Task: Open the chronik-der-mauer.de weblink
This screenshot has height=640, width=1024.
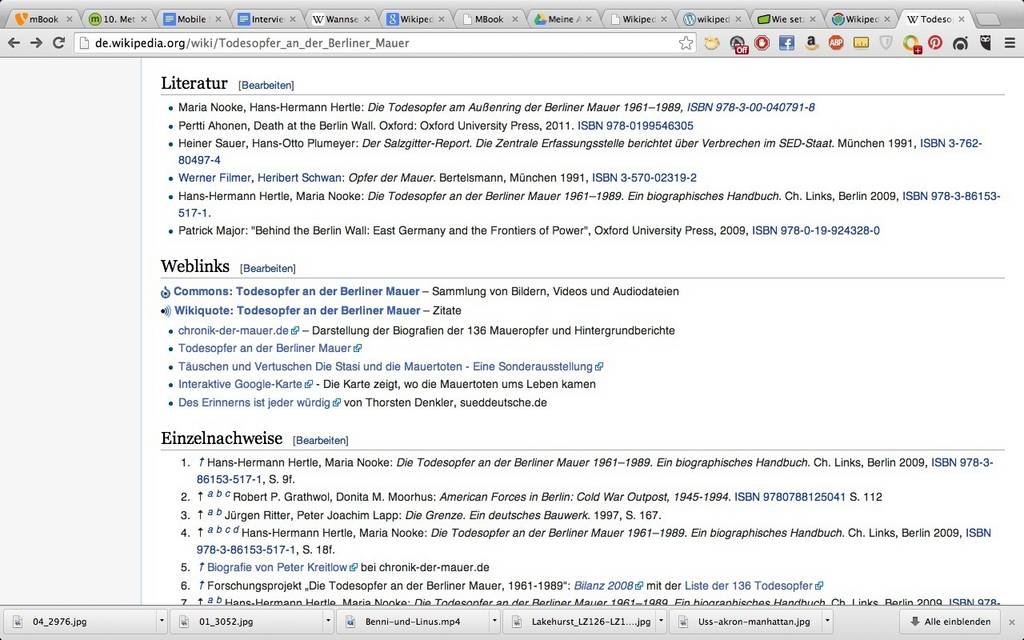Action: pos(233,330)
